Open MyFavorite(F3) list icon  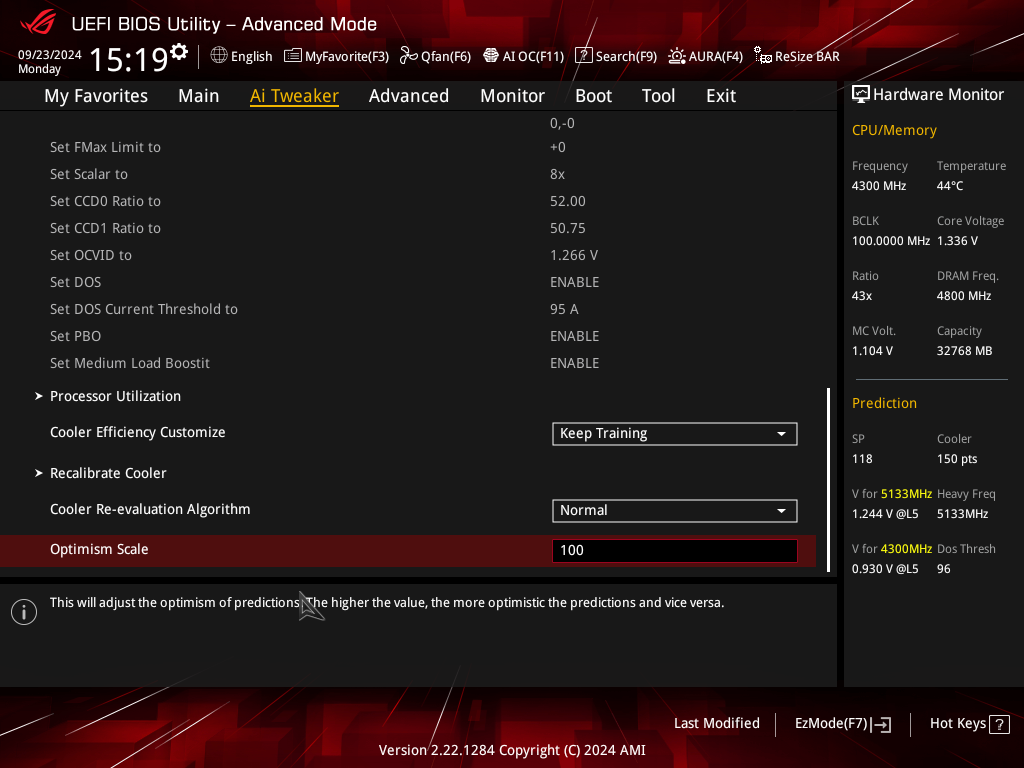pos(293,56)
